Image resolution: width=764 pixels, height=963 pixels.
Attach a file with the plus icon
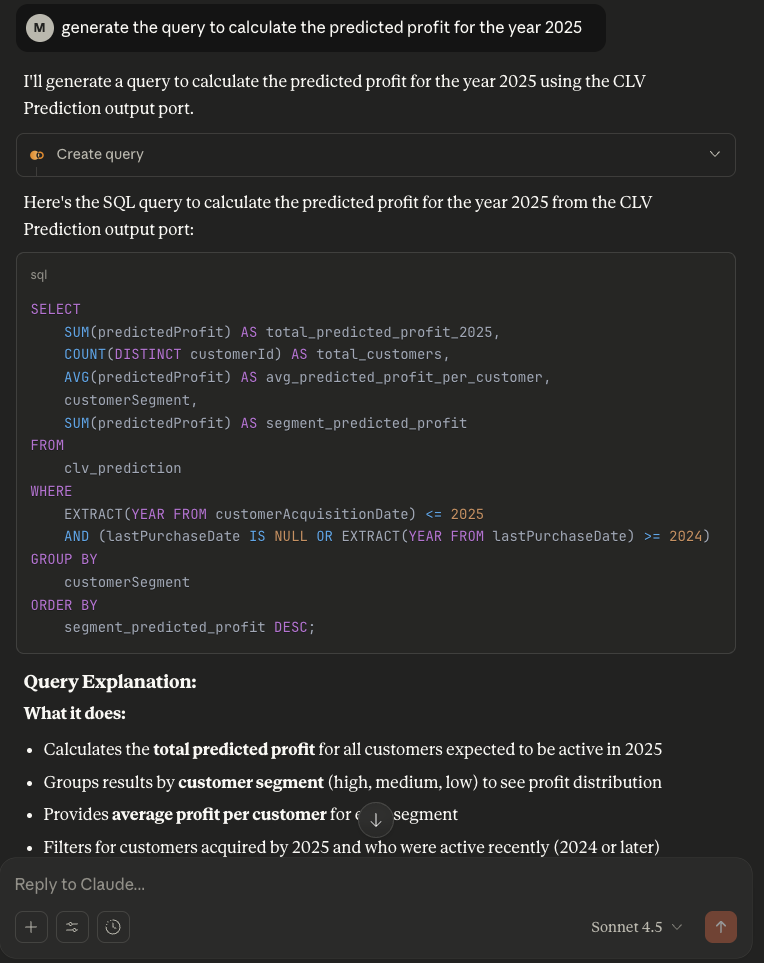(31, 927)
